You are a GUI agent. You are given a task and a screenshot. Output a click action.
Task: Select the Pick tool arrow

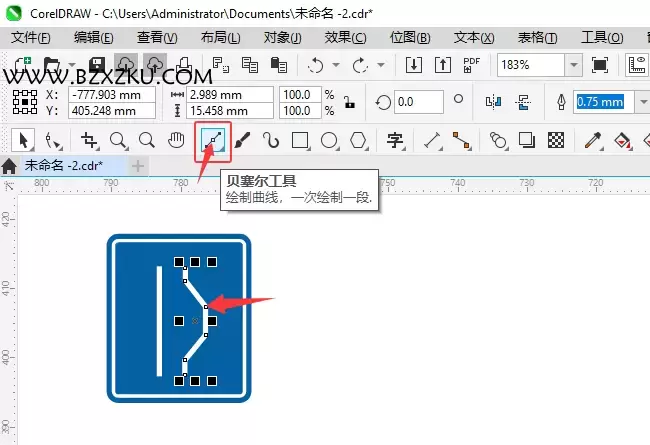click(23, 140)
